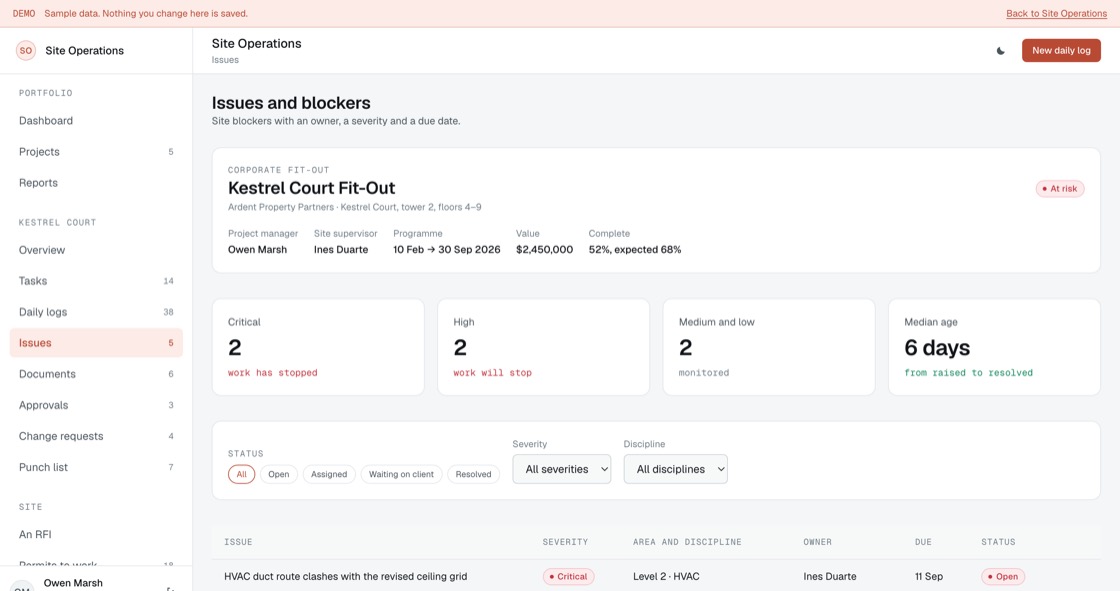This screenshot has height=591, width=1120.
Task: Navigate to Daily logs in the sidebar
Action: [96, 312]
